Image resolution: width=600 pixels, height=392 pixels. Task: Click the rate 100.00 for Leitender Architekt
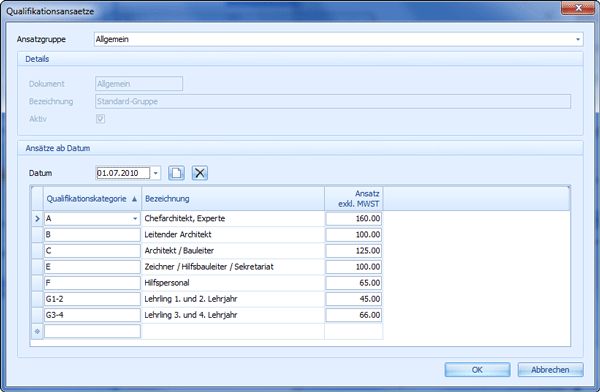click(x=354, y=235)
